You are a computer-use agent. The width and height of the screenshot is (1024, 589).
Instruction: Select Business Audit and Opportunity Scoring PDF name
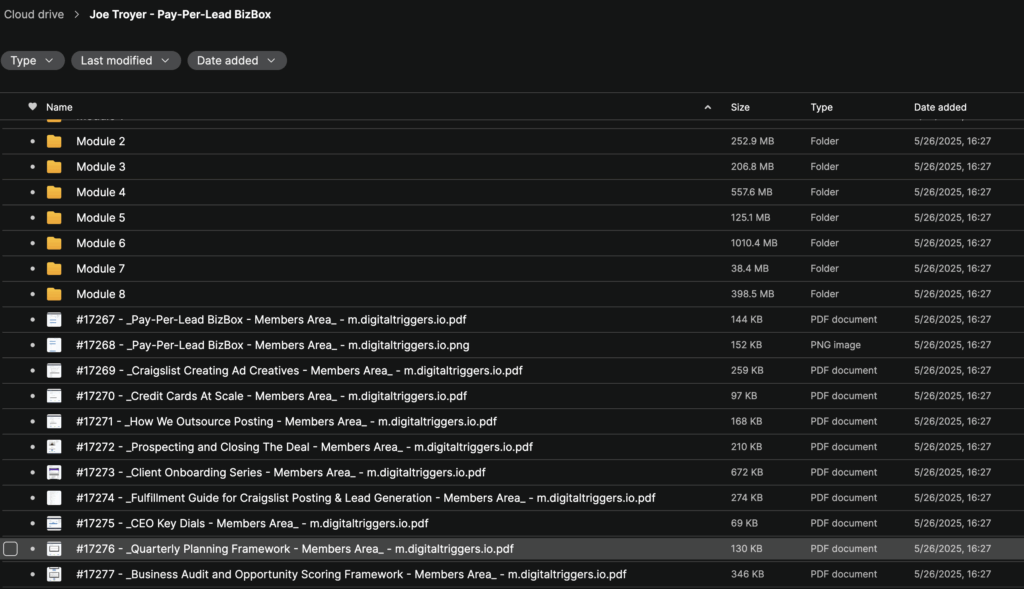point(351,574)
